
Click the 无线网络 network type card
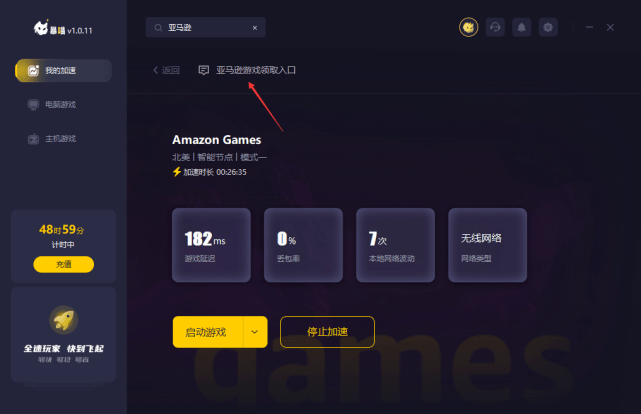[487, 245]
